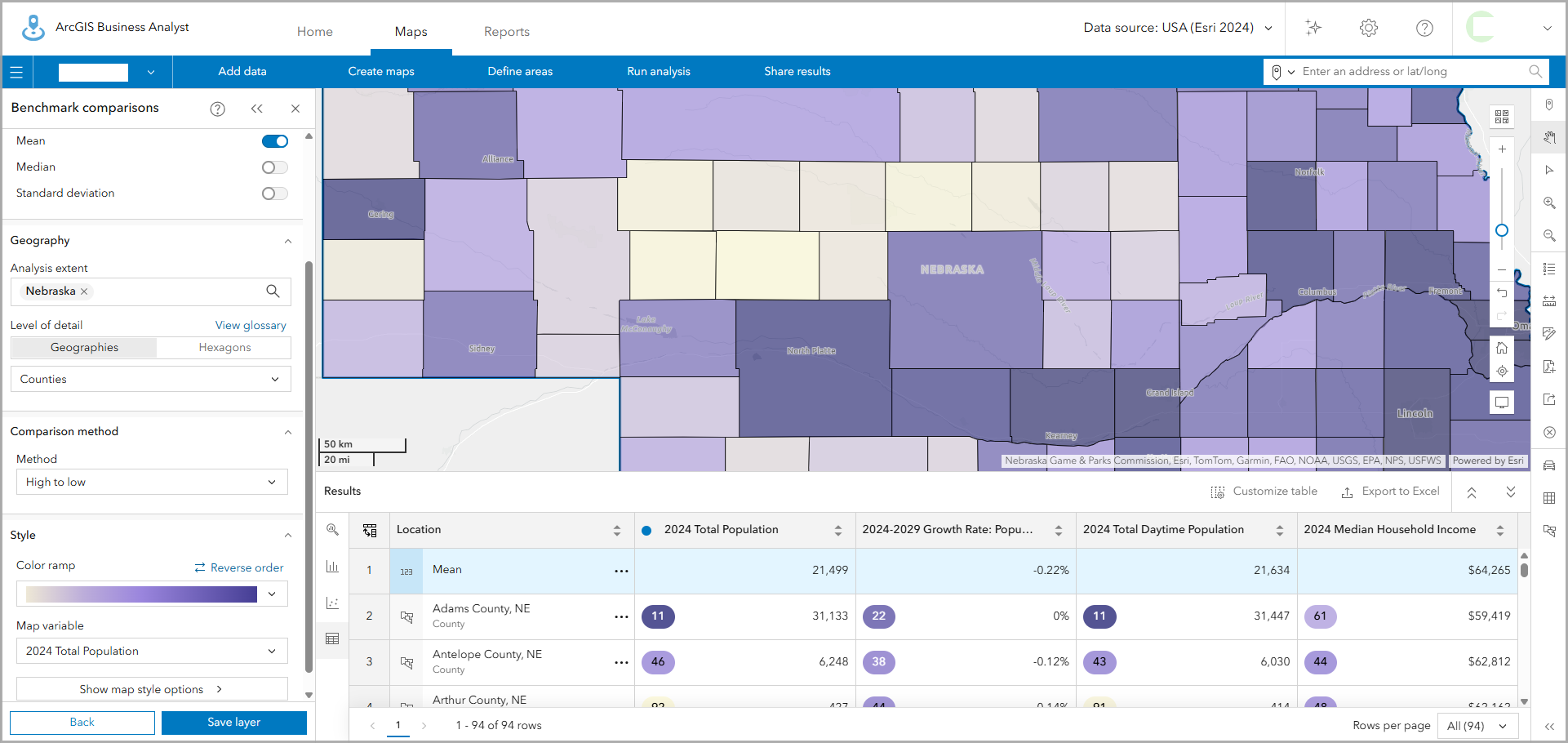1568x743 pixels.
Task: Open the presentation screen icon on map
Action: point(1502,403)
